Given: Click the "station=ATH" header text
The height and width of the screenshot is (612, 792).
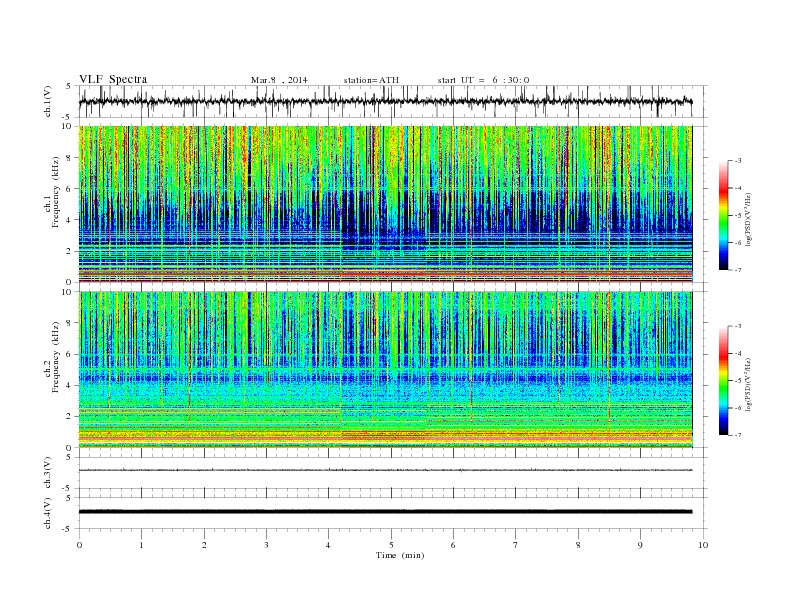Looking at the screenshot, I should click(x=371, y=80).
